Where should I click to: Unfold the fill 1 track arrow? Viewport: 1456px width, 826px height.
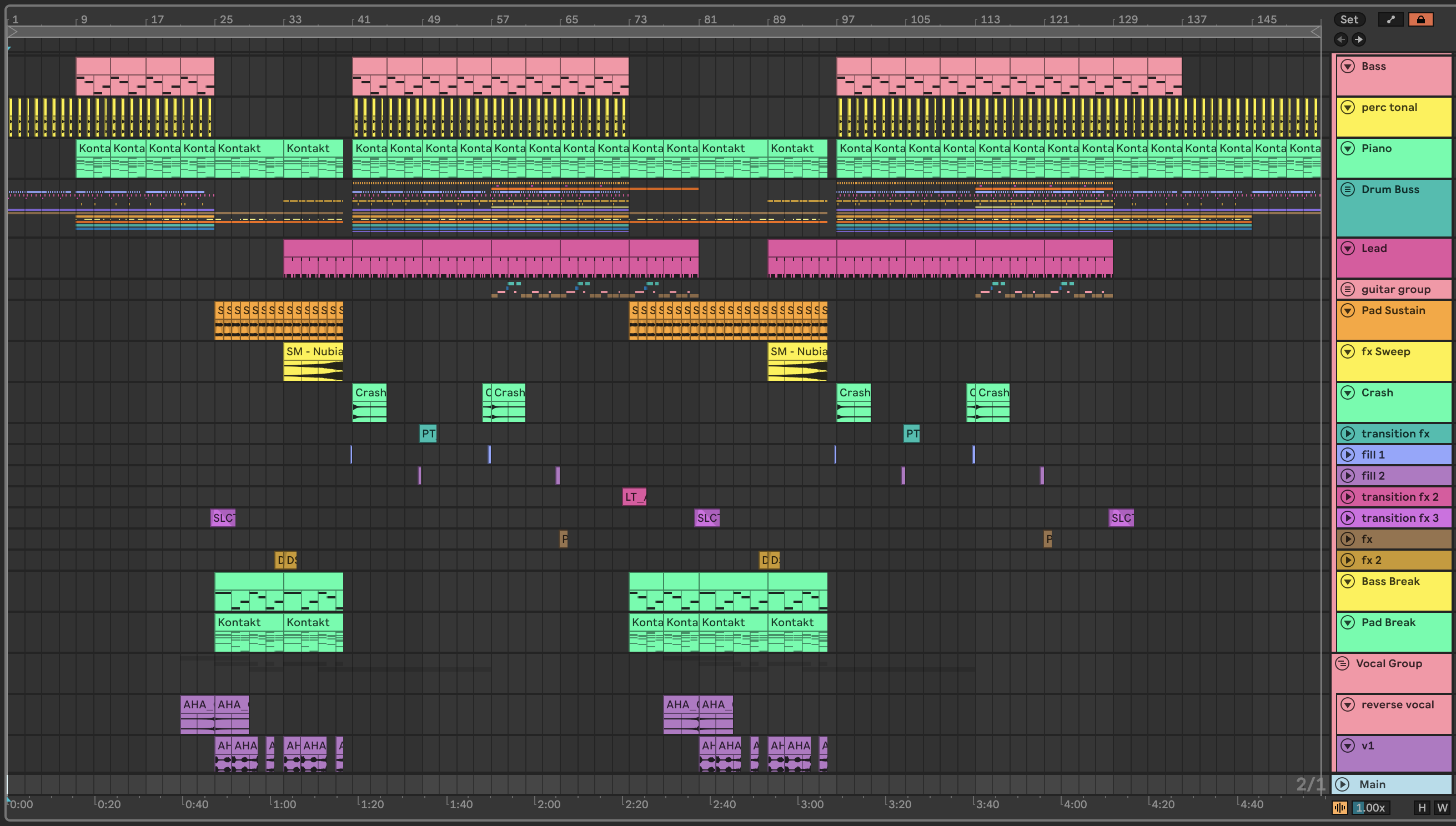pos(1348,455)
